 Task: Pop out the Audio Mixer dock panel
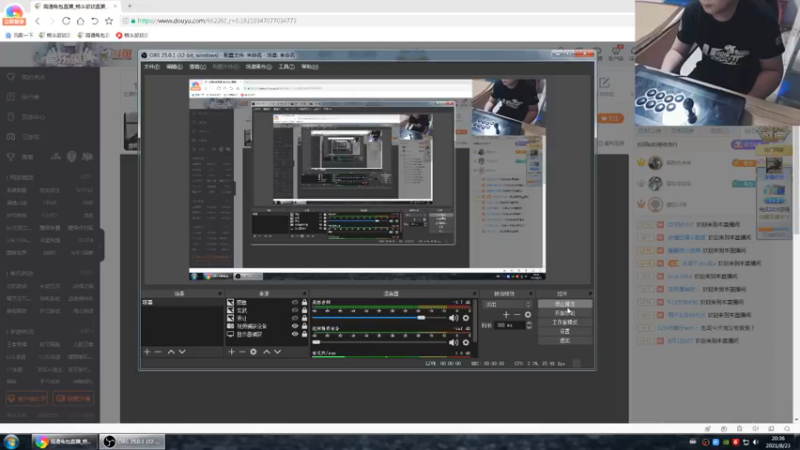pos(474,294)
